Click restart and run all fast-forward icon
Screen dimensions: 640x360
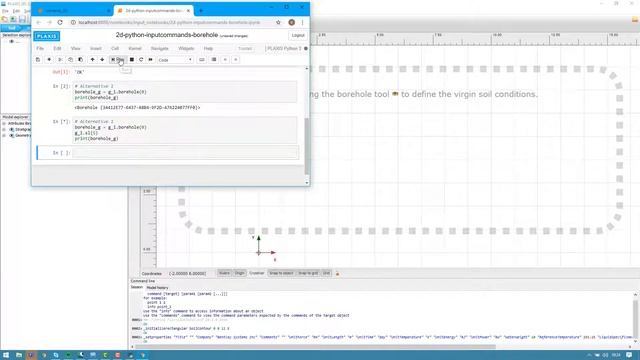click(151, 60)
